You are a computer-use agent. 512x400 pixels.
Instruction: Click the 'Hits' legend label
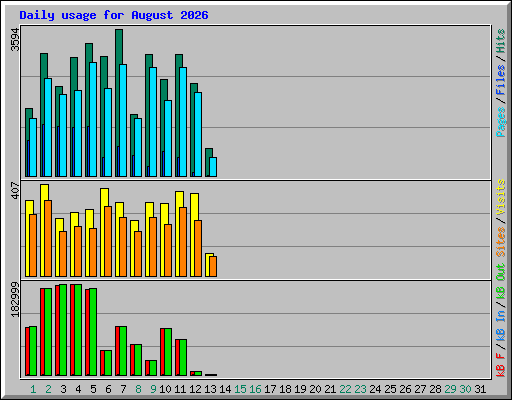pos(501,41)
